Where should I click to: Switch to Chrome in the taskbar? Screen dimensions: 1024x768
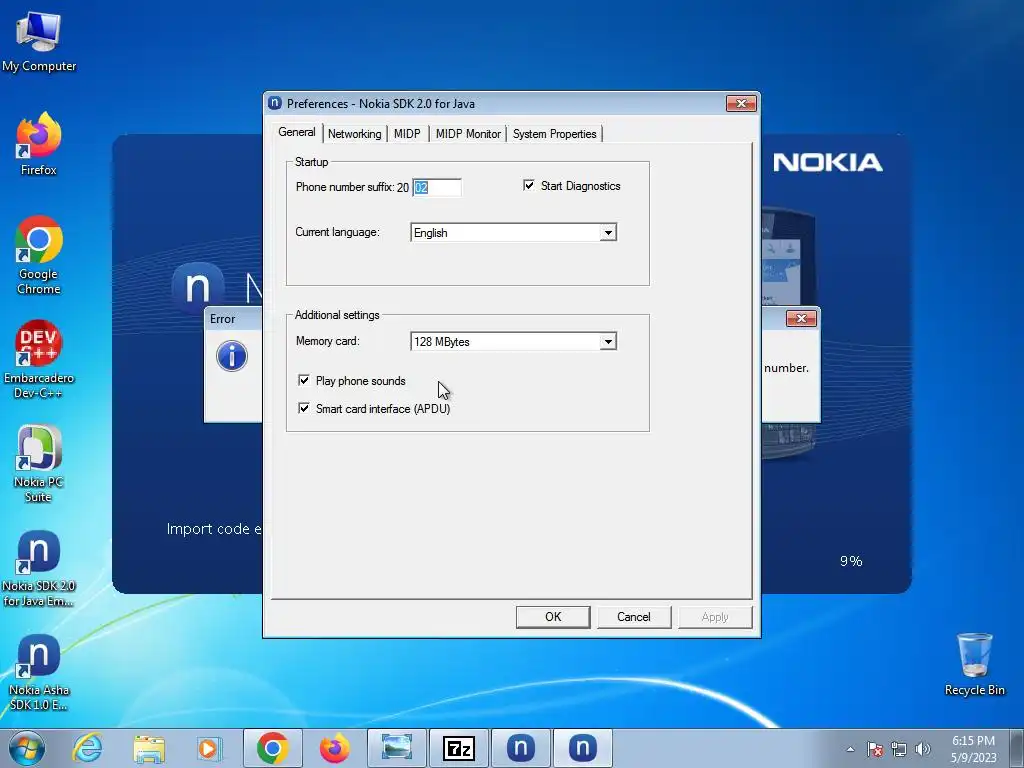point(272,748)
